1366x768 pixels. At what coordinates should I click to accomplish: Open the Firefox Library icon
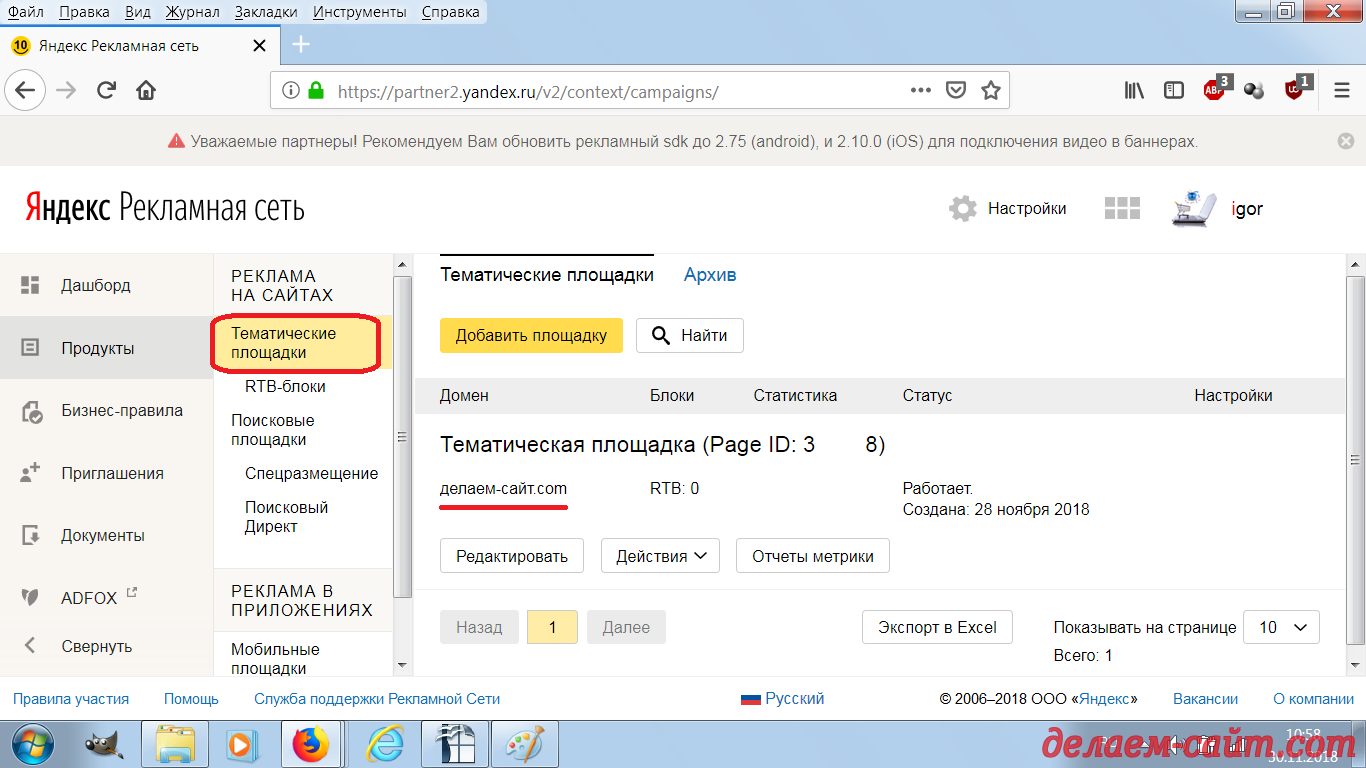(1134, 91)
